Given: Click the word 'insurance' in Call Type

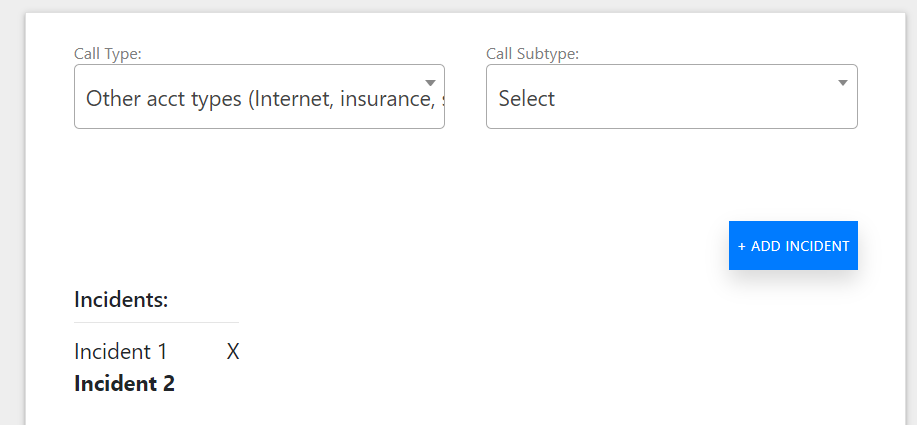Looking at the screenshot, I should 385,98.
